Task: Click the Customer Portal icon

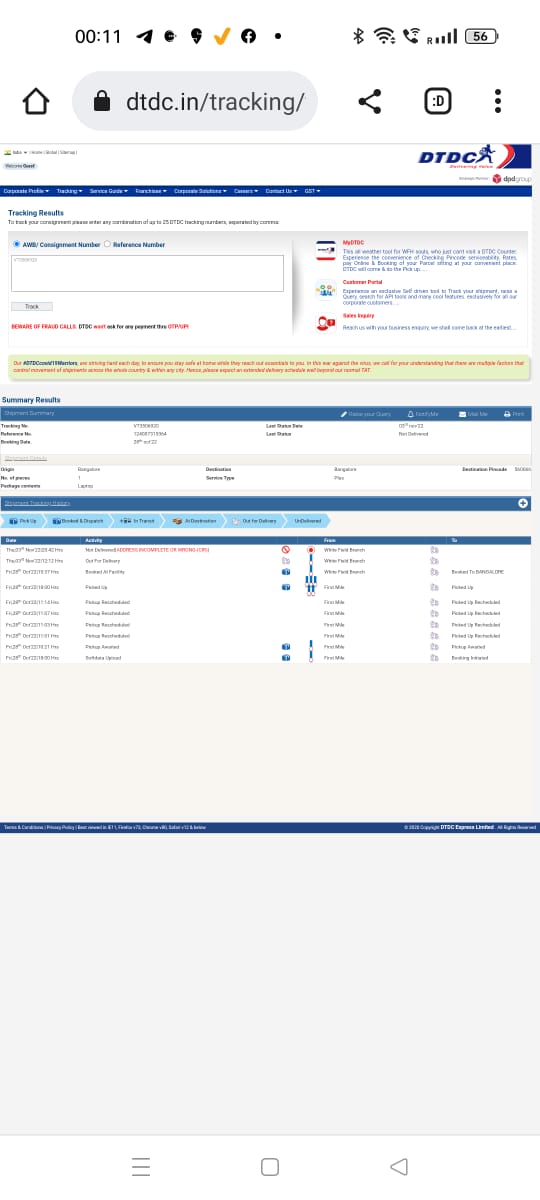Action: point(326,290)
